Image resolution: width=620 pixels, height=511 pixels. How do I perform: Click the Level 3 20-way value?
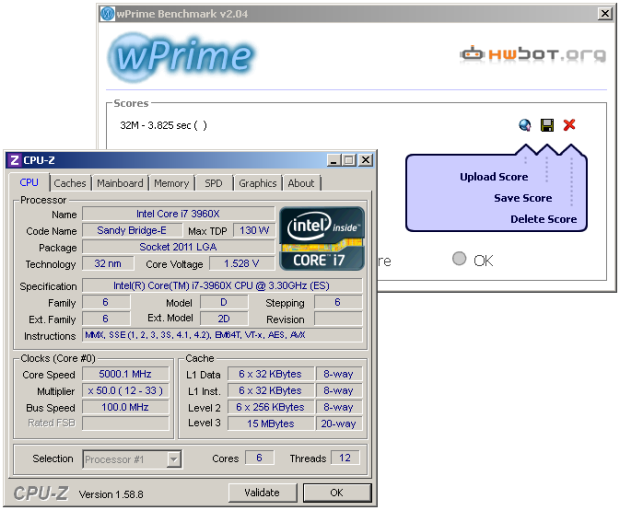(x=338, y=424)
